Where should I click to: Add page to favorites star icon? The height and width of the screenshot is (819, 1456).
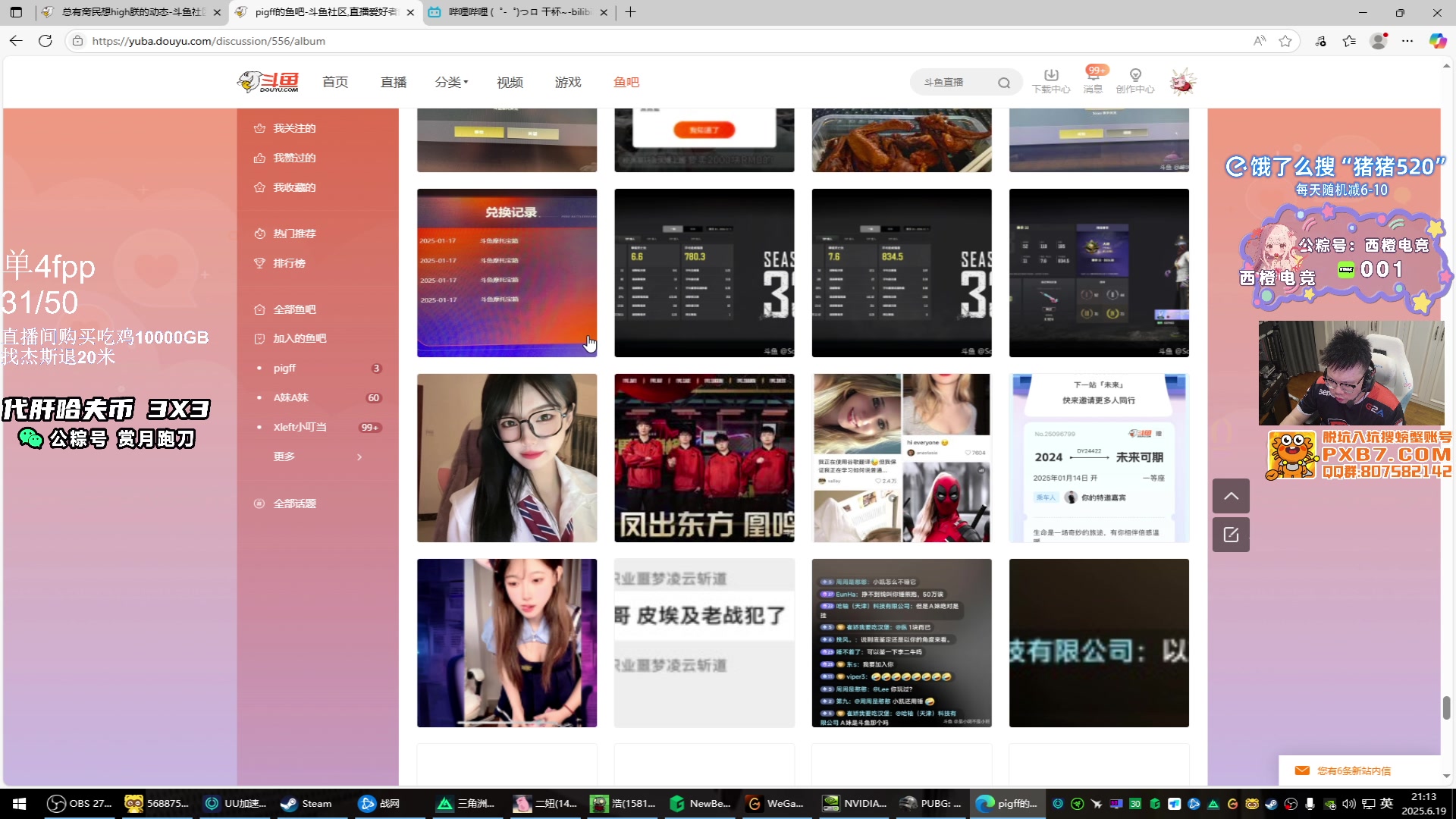[x=1285, y=41]
